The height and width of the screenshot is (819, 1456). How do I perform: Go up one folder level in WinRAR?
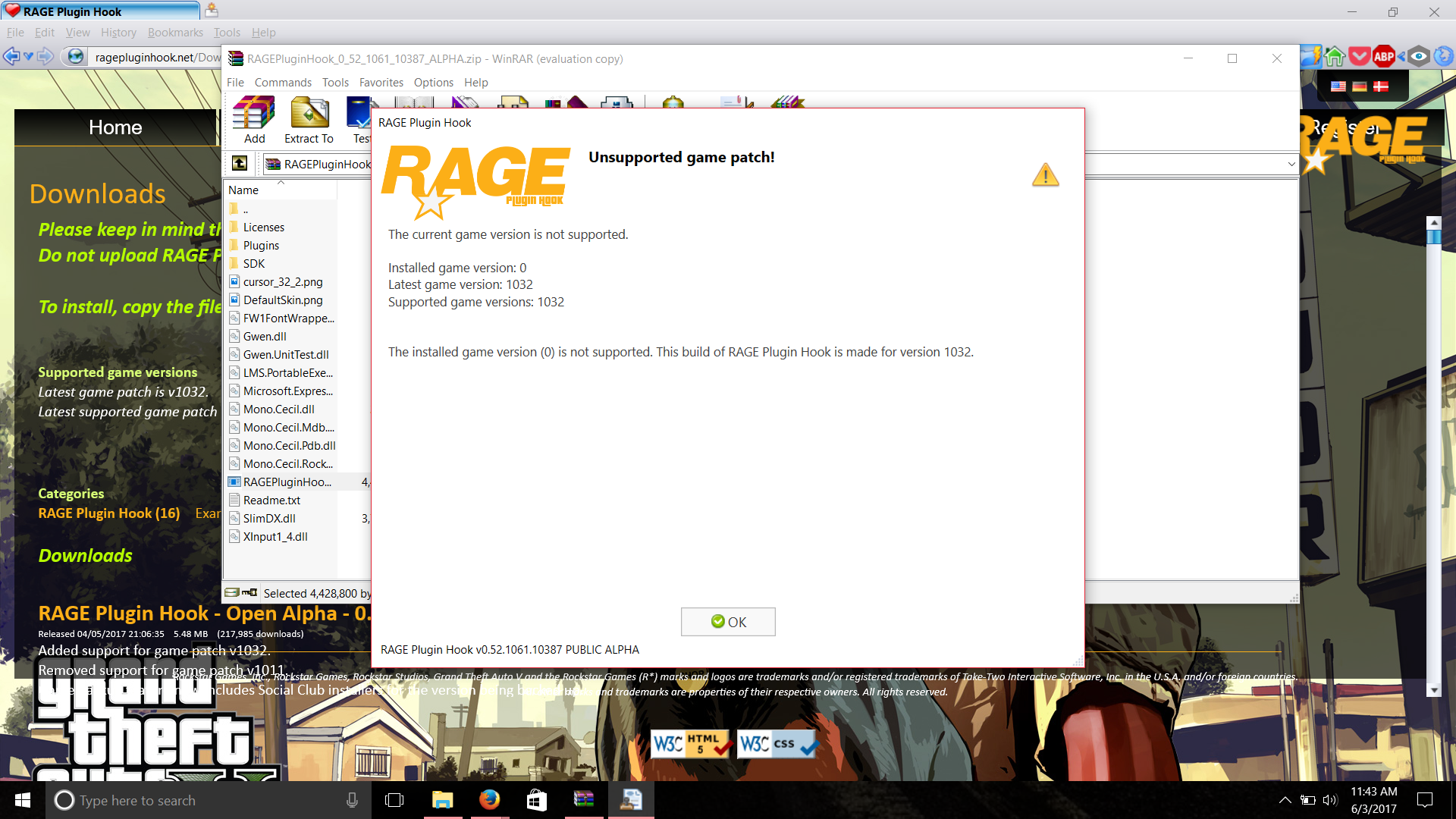click(240, 163)
